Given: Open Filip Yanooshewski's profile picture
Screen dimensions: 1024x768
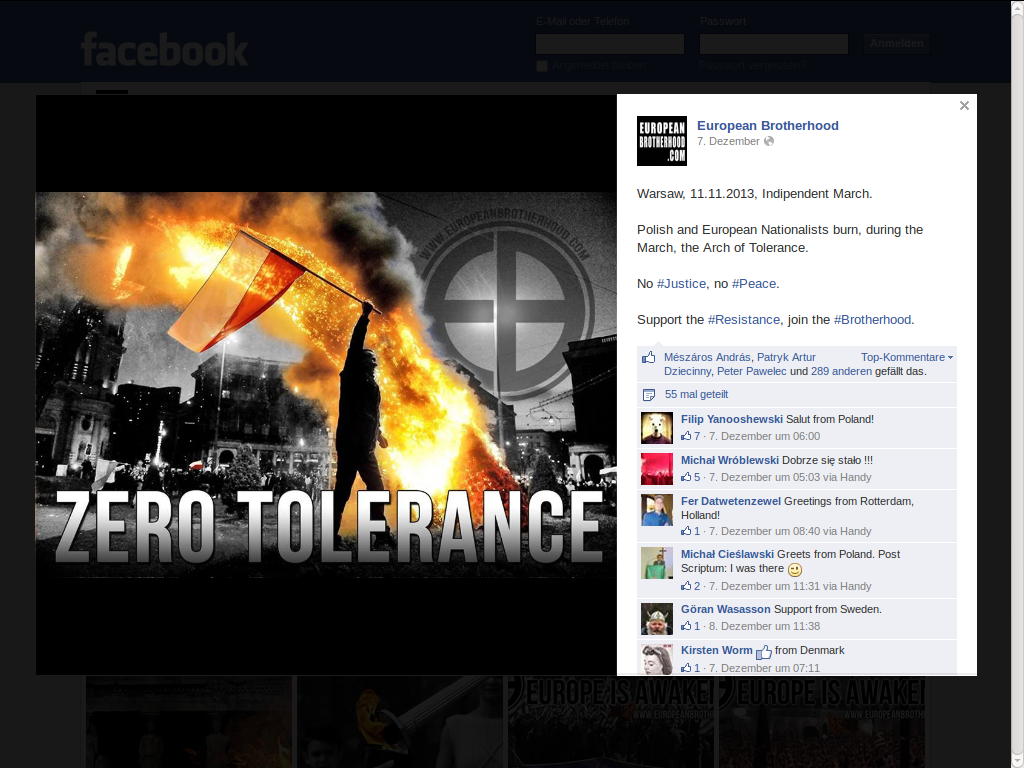Looking at the screenshot, I should pyautogui.click(x=657, y=428).
